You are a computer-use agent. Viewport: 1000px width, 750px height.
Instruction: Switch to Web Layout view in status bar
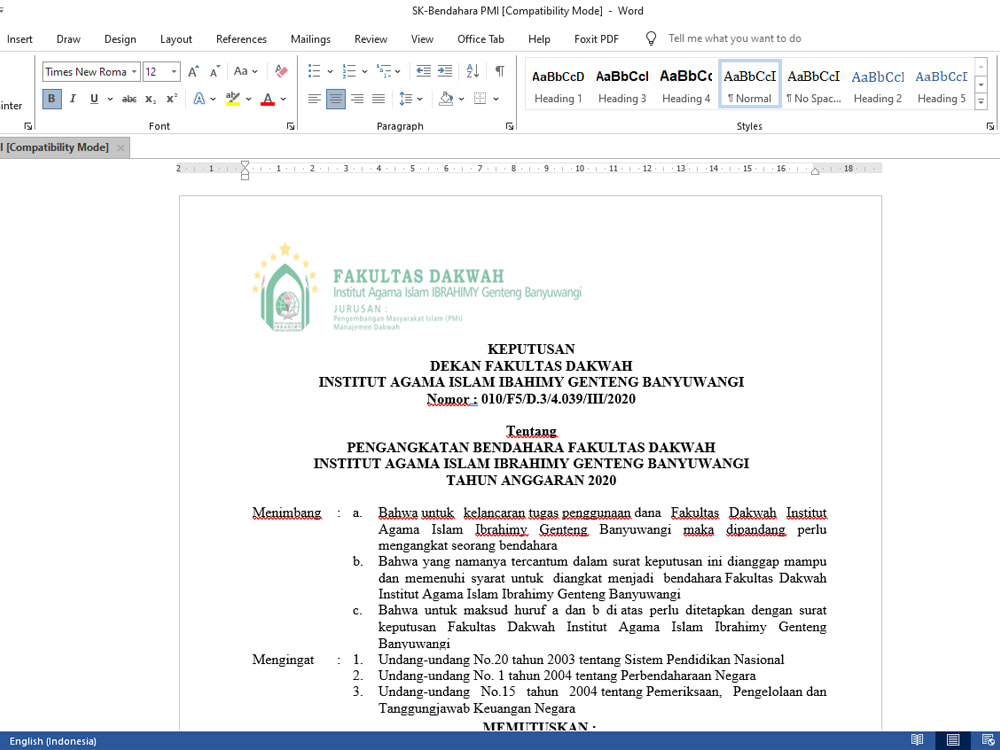point(988,740)
